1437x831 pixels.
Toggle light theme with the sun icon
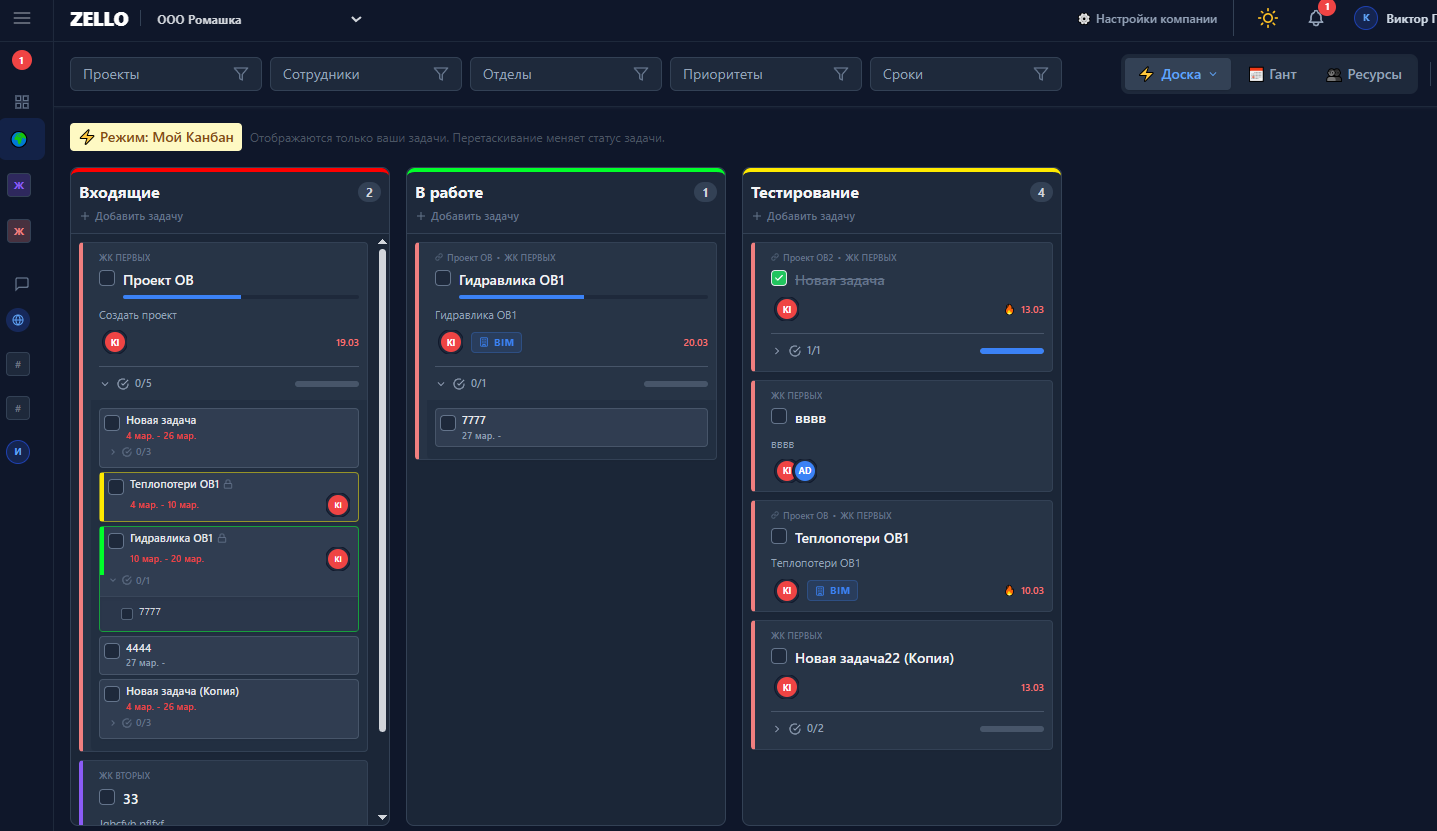click(1268, 19)
